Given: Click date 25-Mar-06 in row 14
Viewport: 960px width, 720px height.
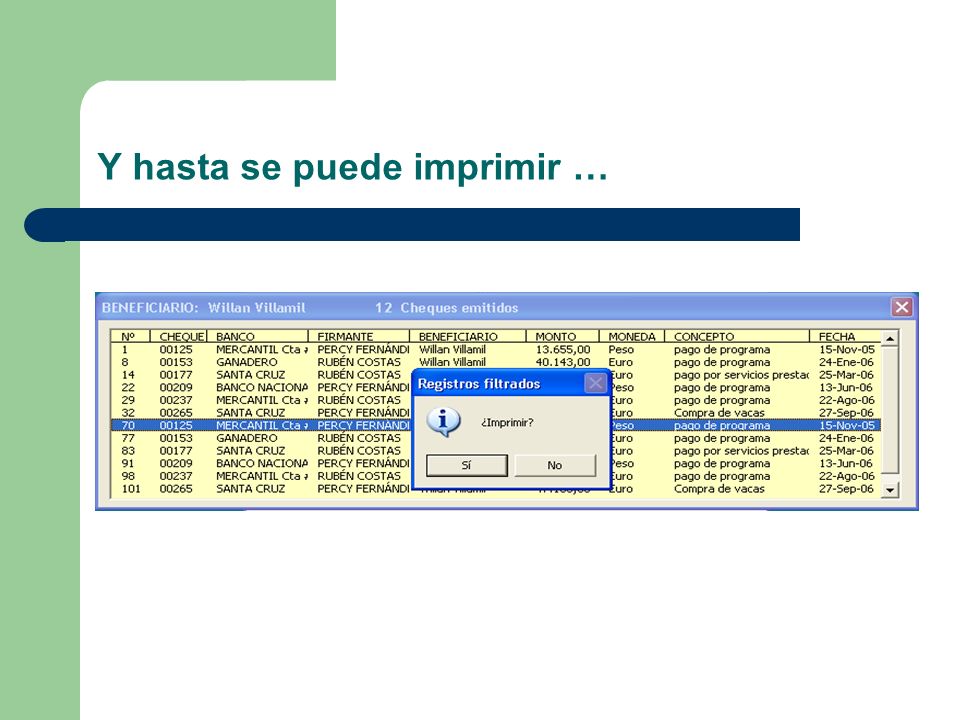Looking at the screenshot, I should (x=846, y=375).
